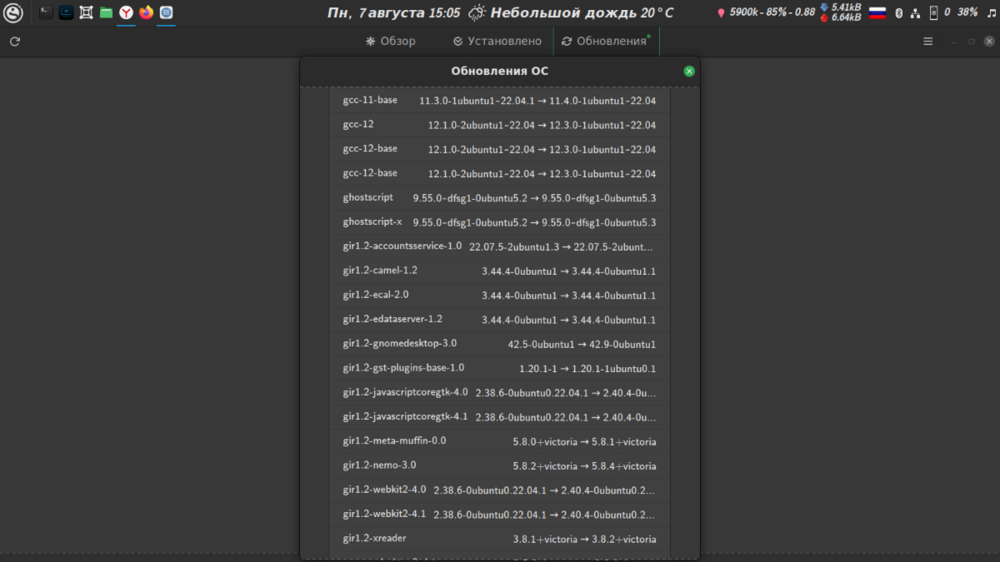Select the gir1.2-javascriptcoregtk-4.0 row
Viewport: 1000px width, 562px height.
499,392
